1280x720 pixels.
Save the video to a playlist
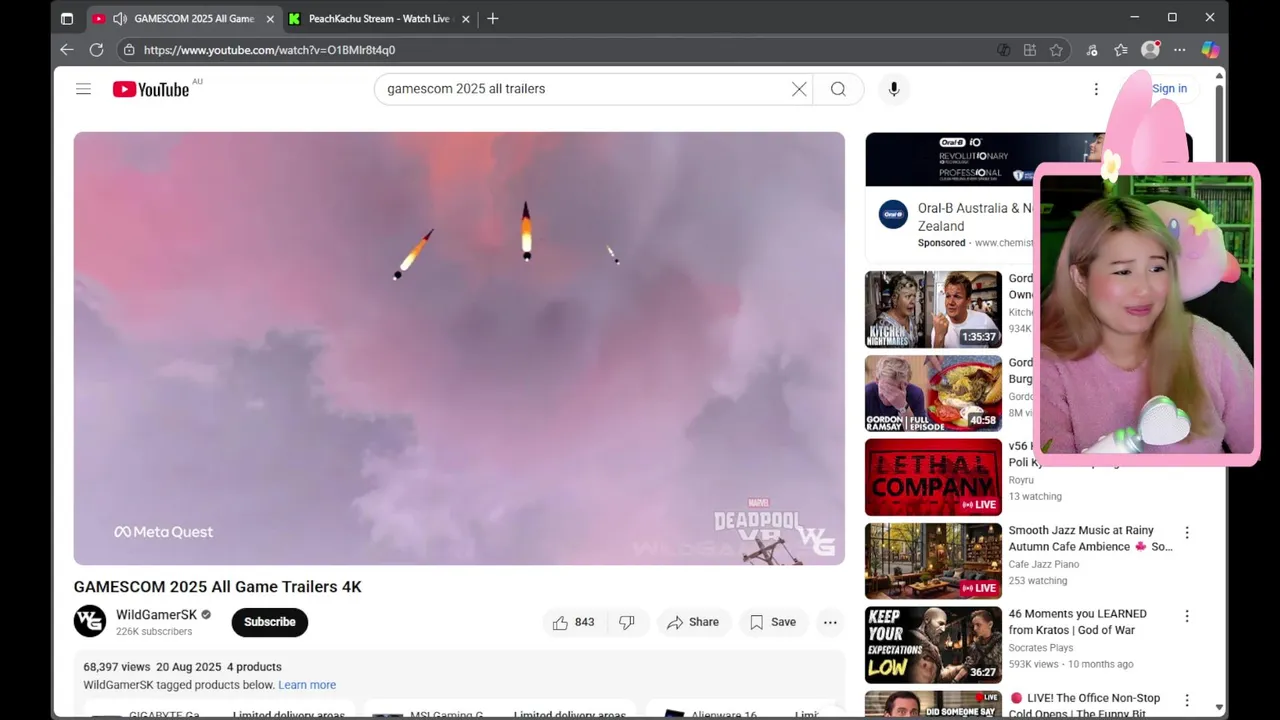pos(773,622)
